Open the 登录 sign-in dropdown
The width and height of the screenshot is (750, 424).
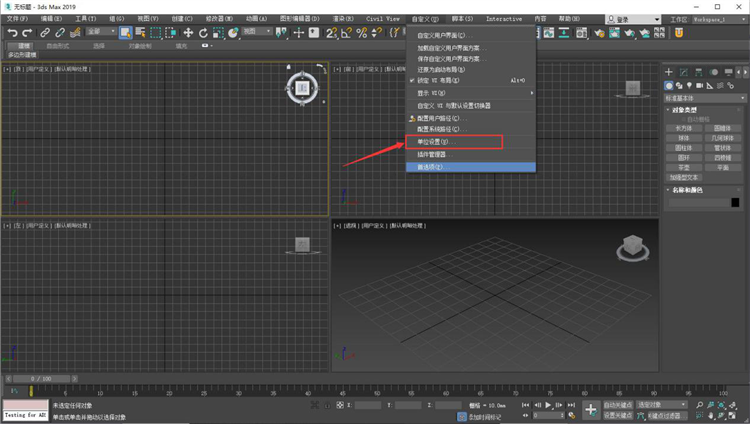click(633, 20)
